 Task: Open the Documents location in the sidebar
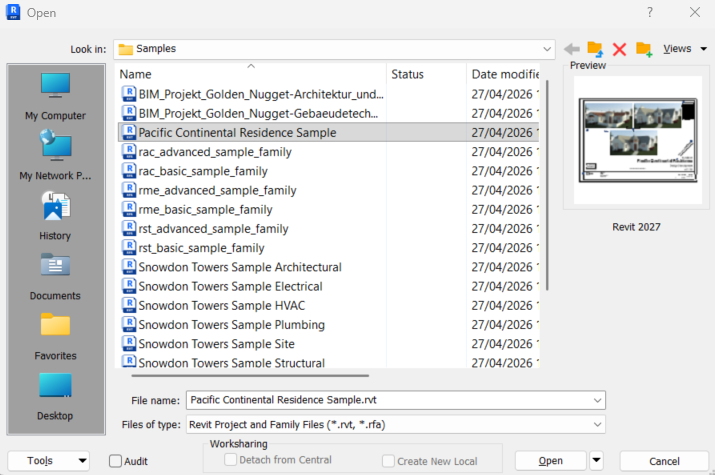[55, 277]
